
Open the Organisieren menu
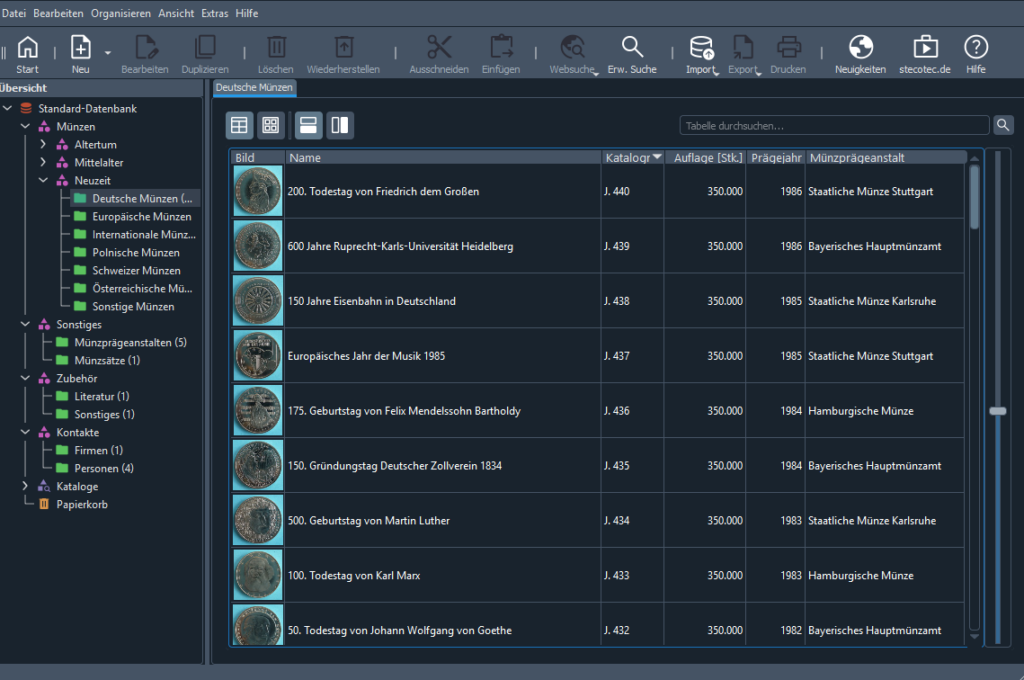tap(120, 13)
